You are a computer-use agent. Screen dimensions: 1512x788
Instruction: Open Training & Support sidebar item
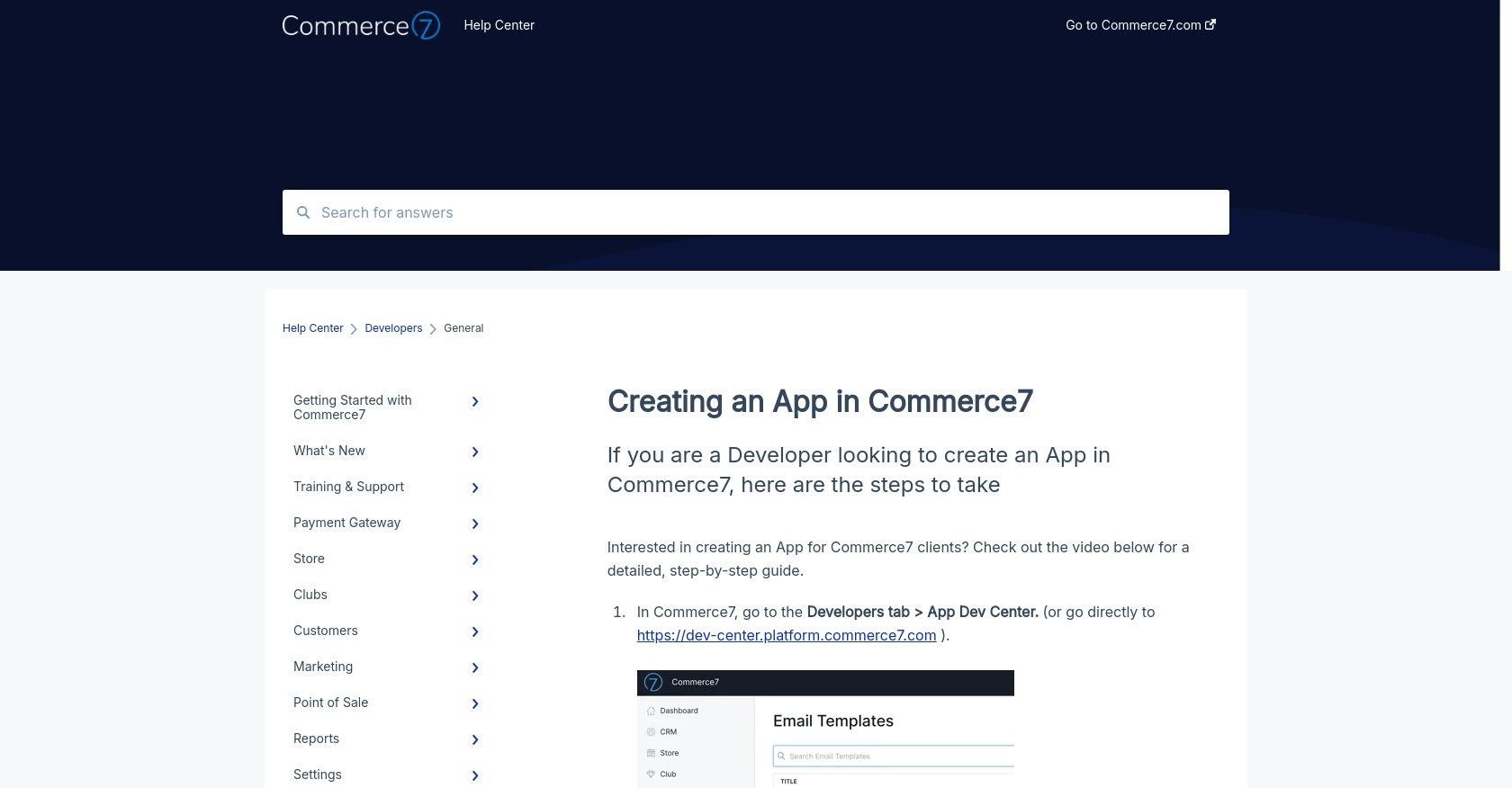click(348, 487)
